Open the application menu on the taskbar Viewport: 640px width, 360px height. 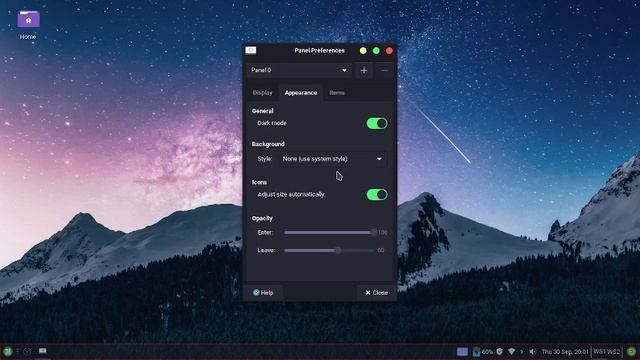(8, 351)
